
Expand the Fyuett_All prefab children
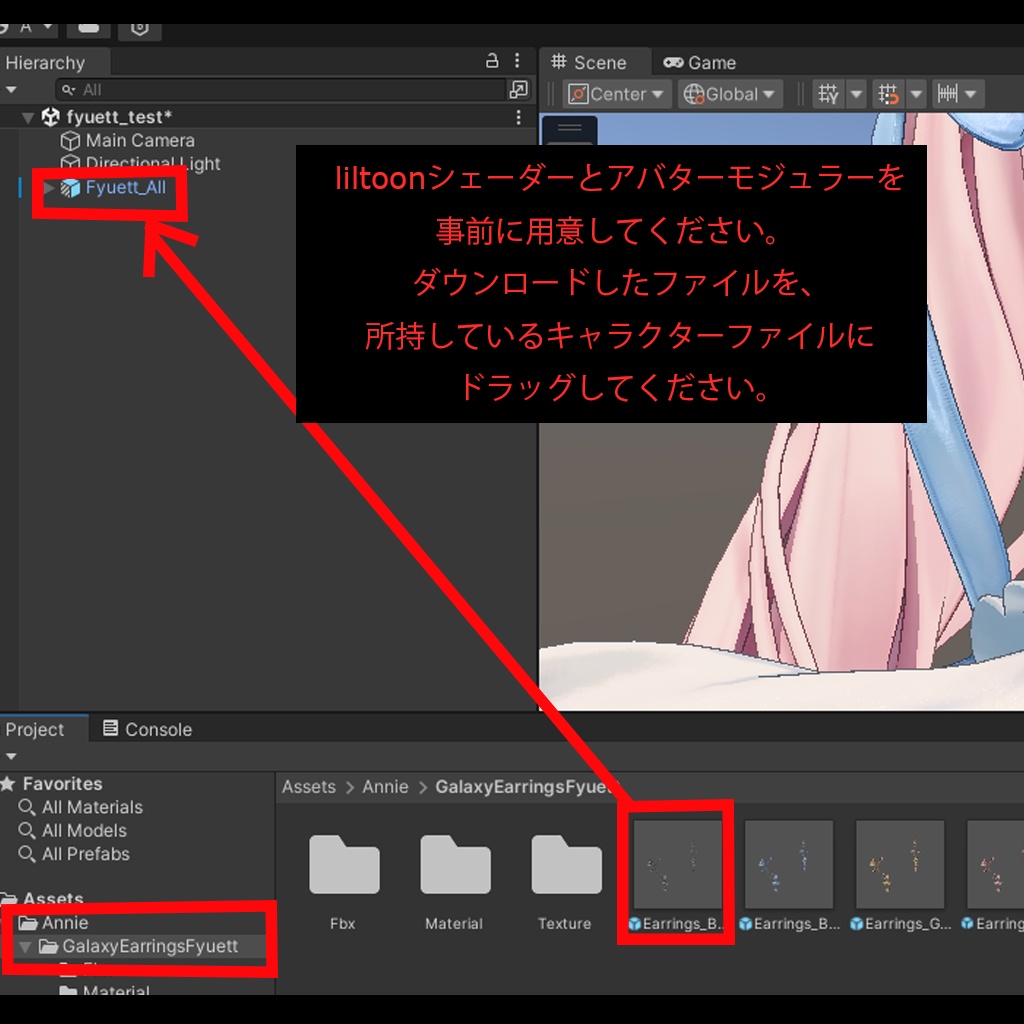point(48,187)
